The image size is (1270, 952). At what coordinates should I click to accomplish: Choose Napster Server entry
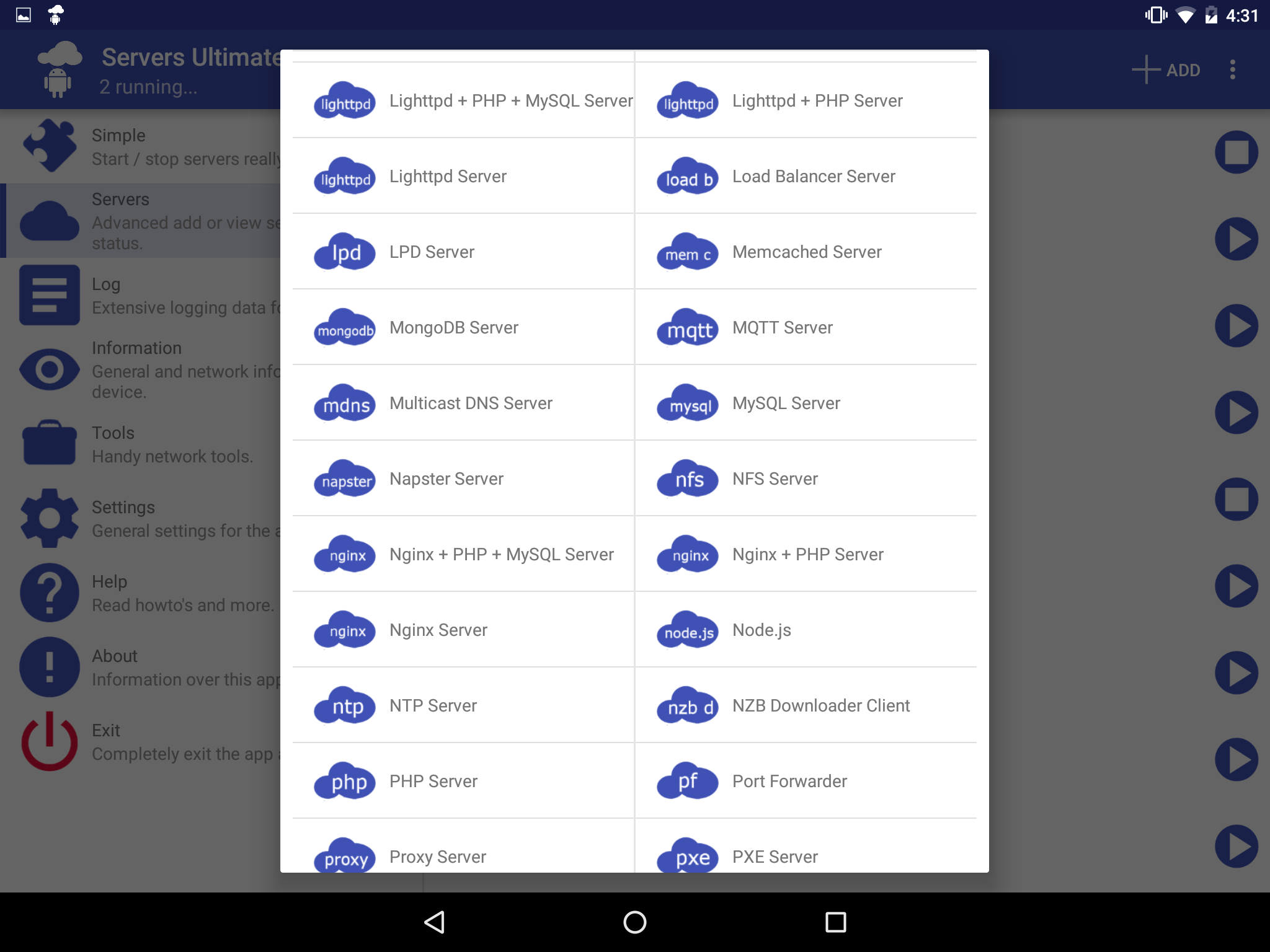coord(463,478)
